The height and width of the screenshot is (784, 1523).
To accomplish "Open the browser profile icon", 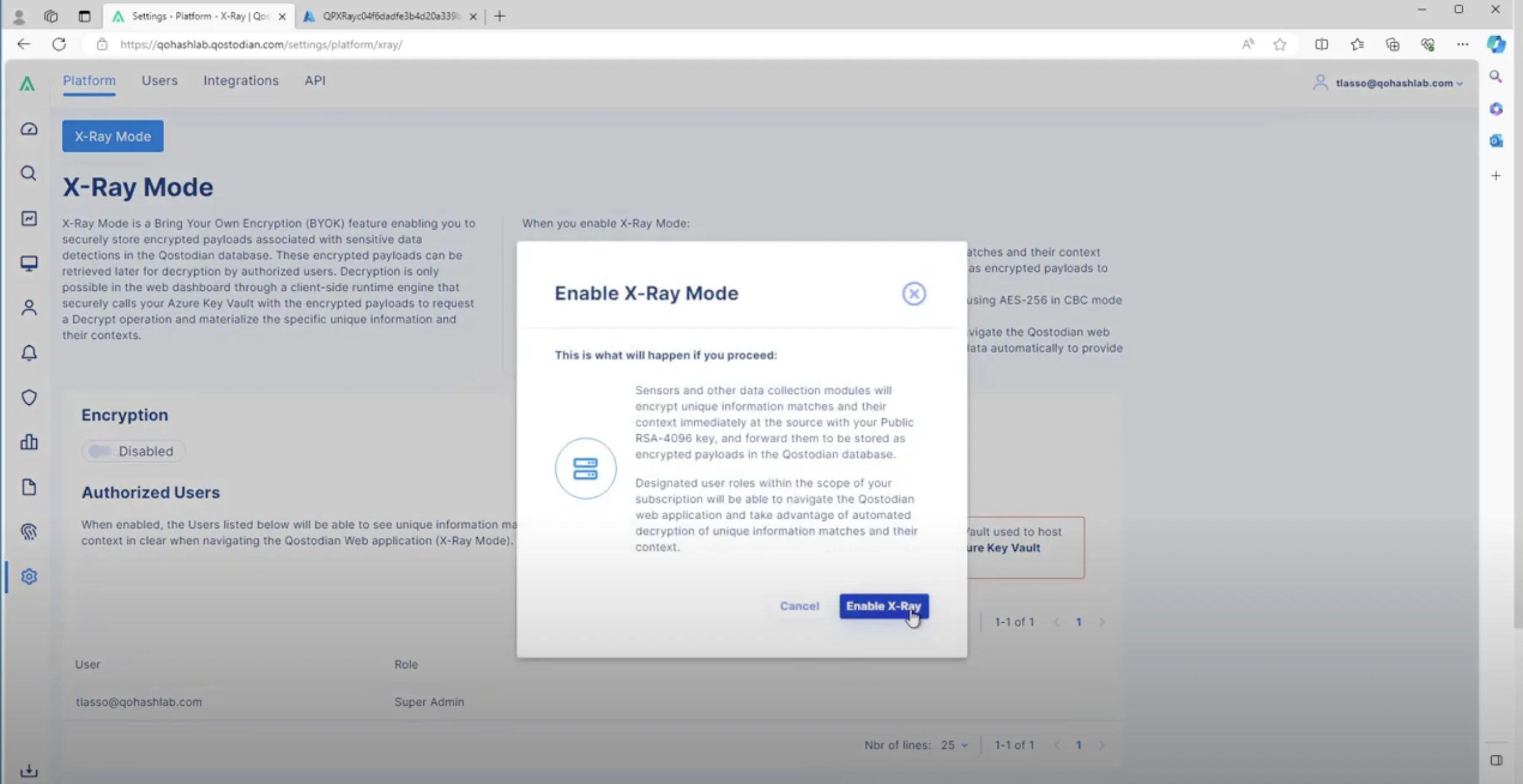I will (x=19, y=17).
